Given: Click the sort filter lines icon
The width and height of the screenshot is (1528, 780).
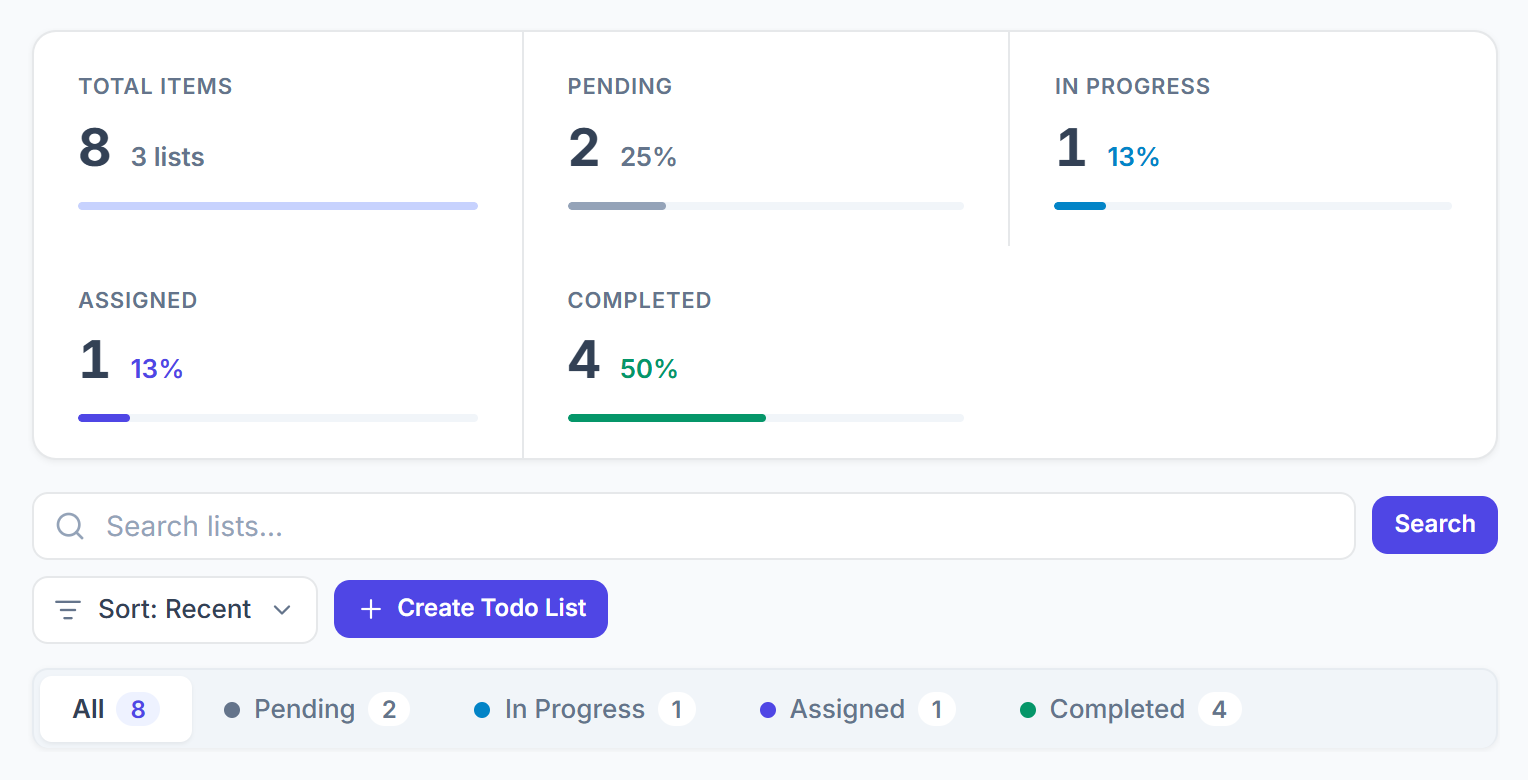Looking at the screenshot, I should tap(68, 609).
